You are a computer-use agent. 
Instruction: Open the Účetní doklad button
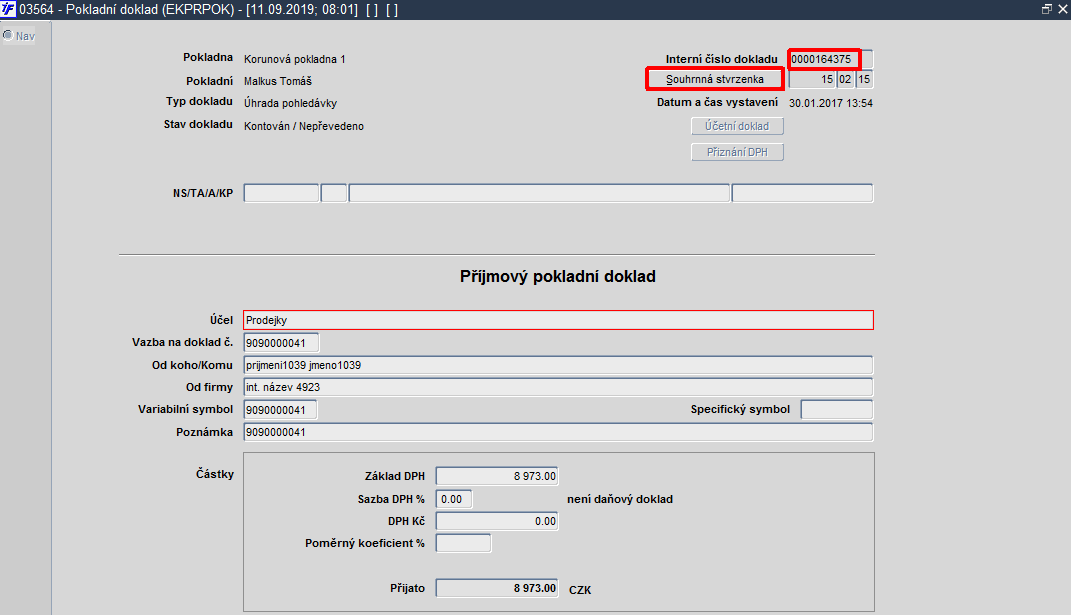pos(737,126)
